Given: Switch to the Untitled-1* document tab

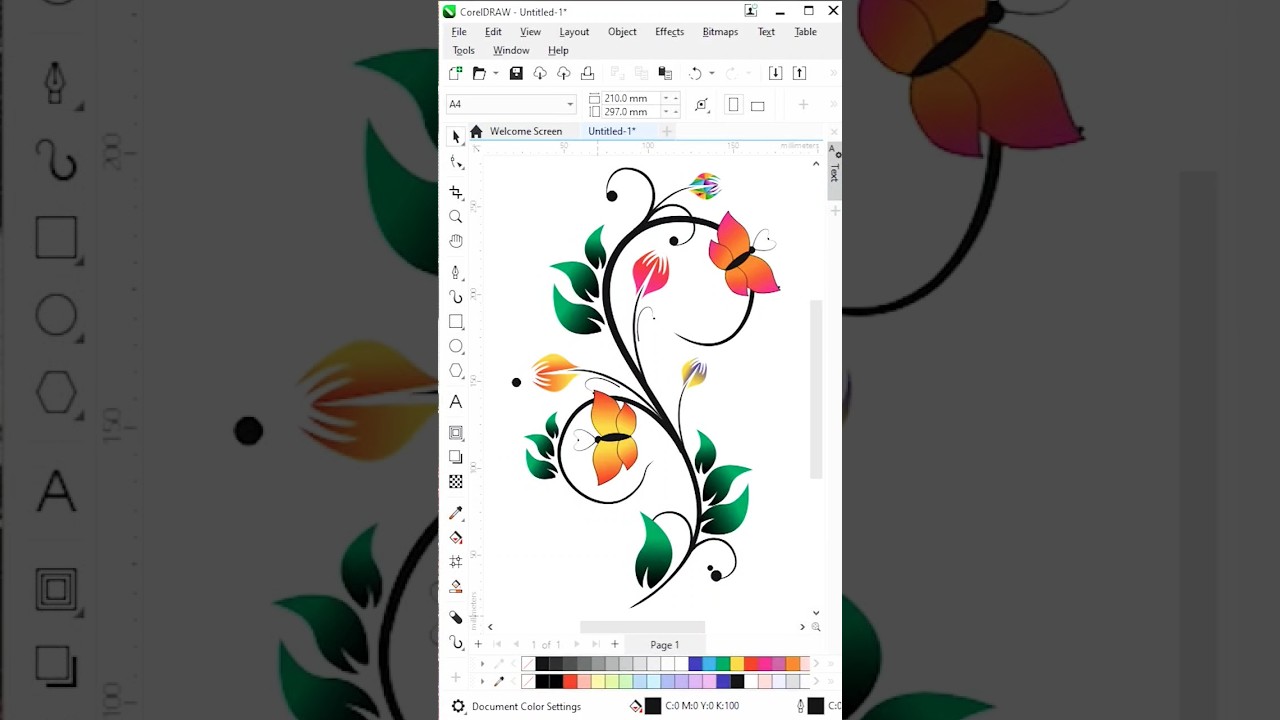Looking at the screenshot, I should click(612, 131).
